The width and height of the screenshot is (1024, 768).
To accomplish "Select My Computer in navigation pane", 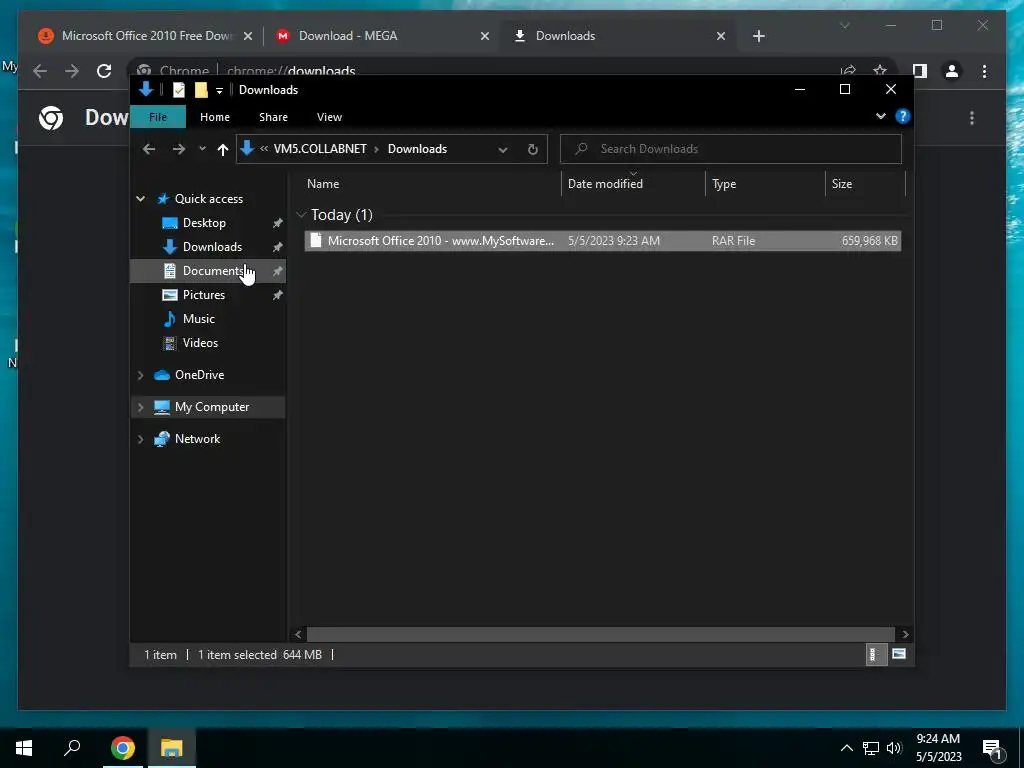I will (x=212, y=407).
